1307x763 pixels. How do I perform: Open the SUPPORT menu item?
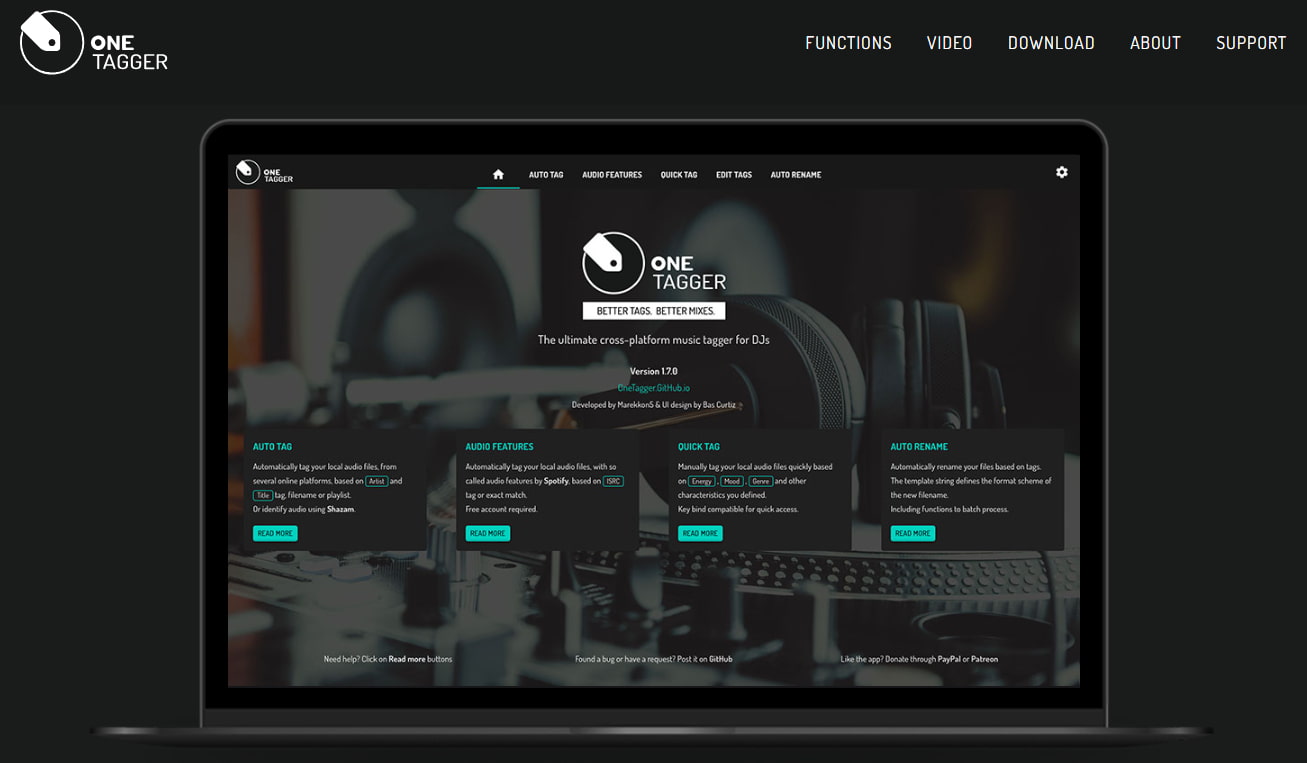coord(1251,43)
